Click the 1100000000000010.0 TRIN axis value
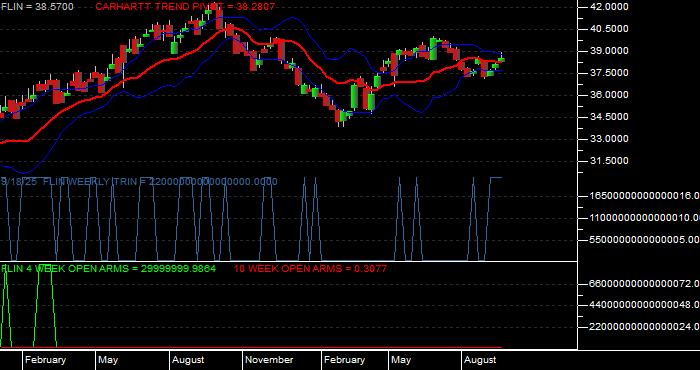Screen dimensions: 700x370 point(645,217)
